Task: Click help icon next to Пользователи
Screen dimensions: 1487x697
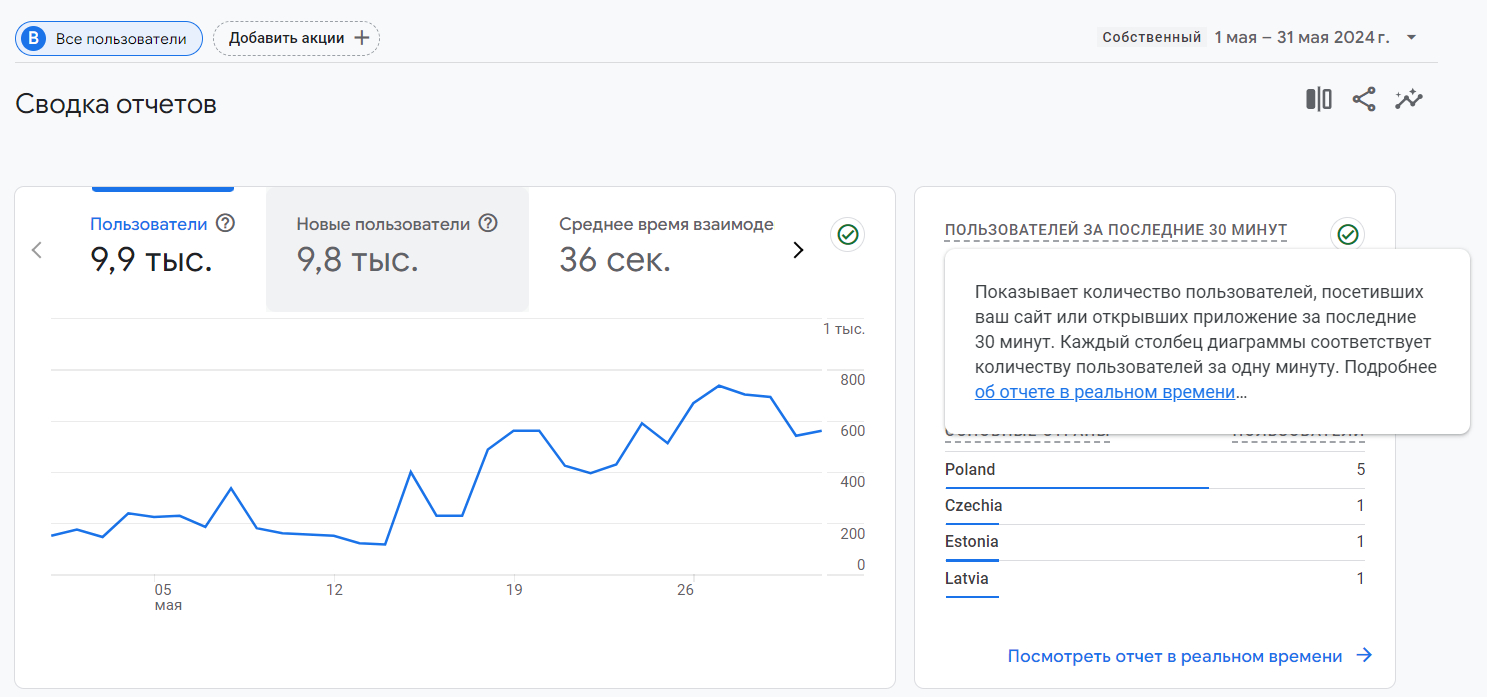Action: [x=226, y=224]
